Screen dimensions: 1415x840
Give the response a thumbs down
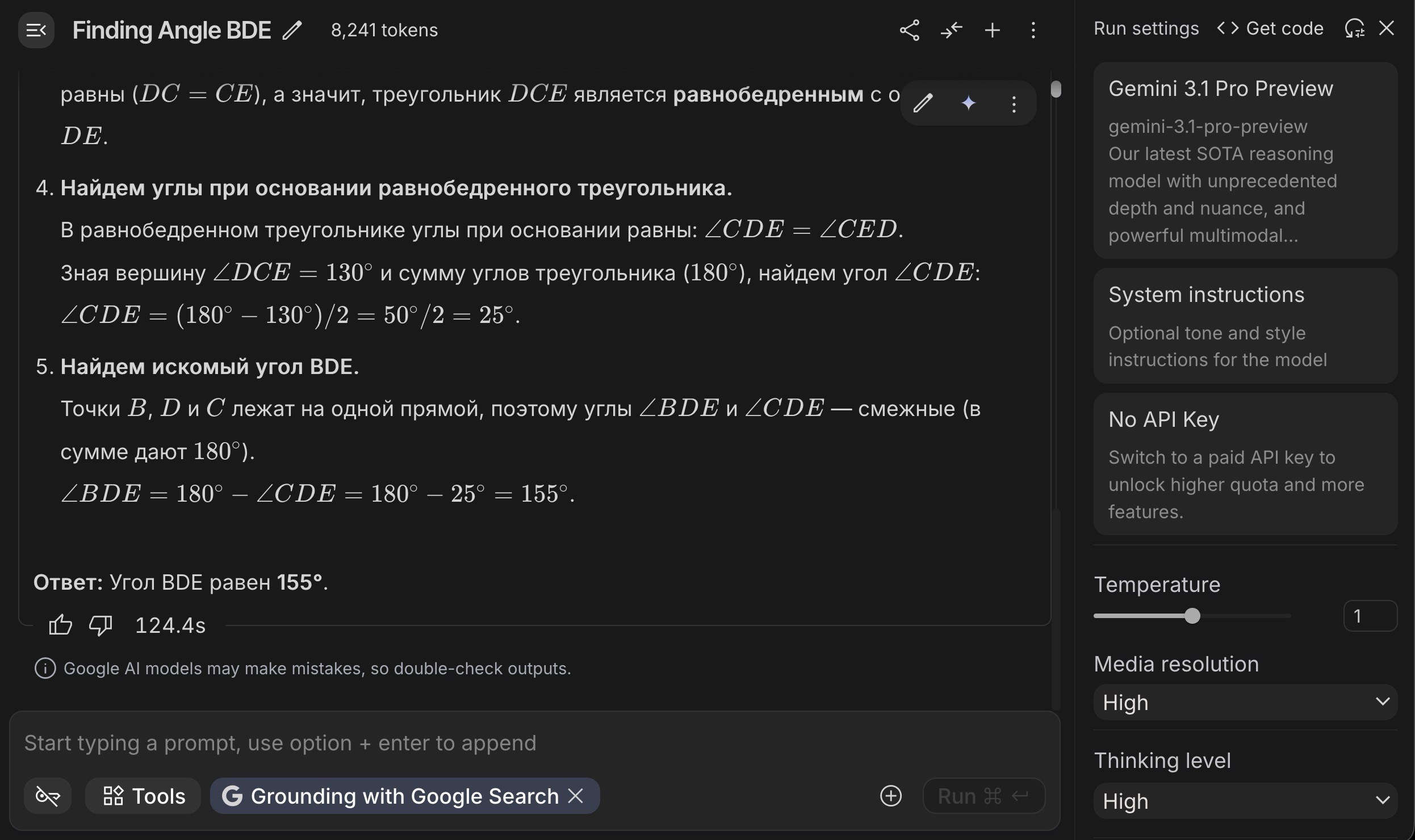coord(101,625)
